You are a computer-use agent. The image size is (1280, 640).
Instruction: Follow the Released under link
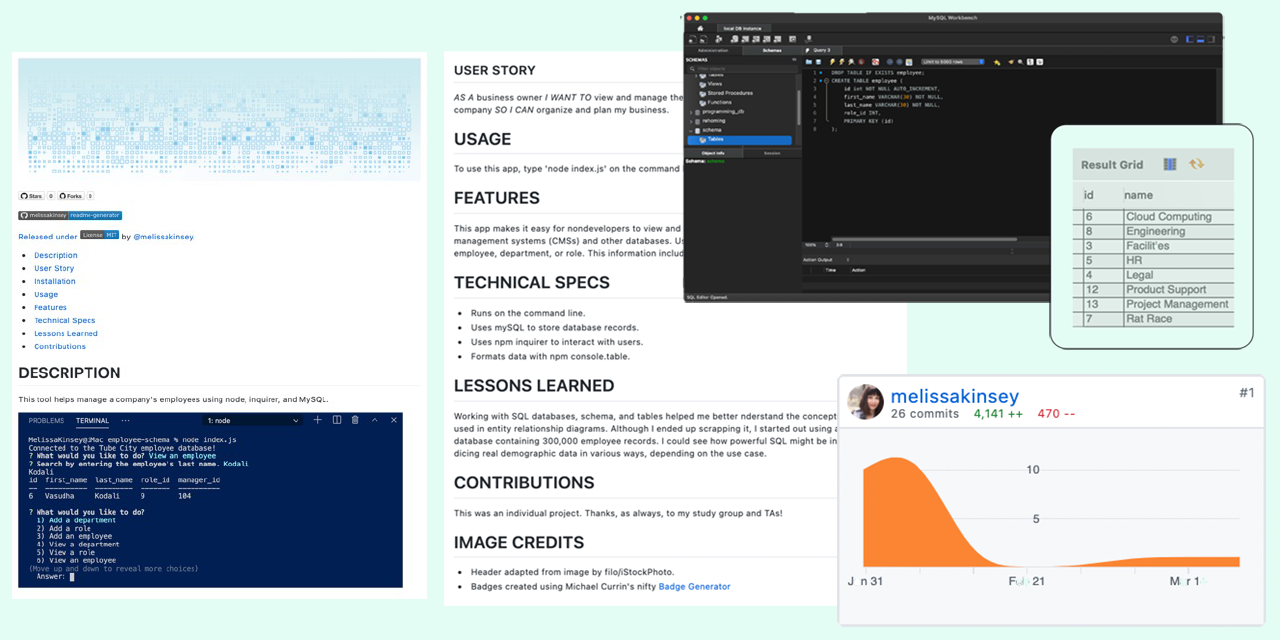pos(48,237)
